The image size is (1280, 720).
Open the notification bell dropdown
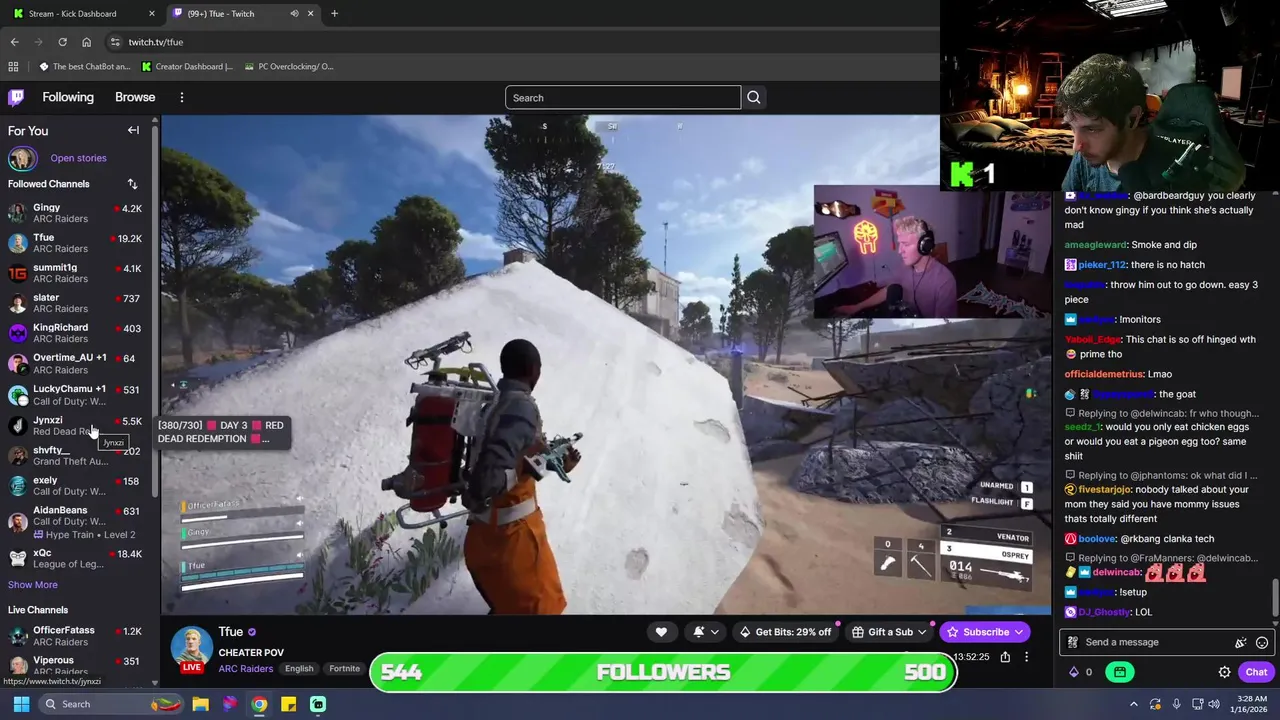705,632
